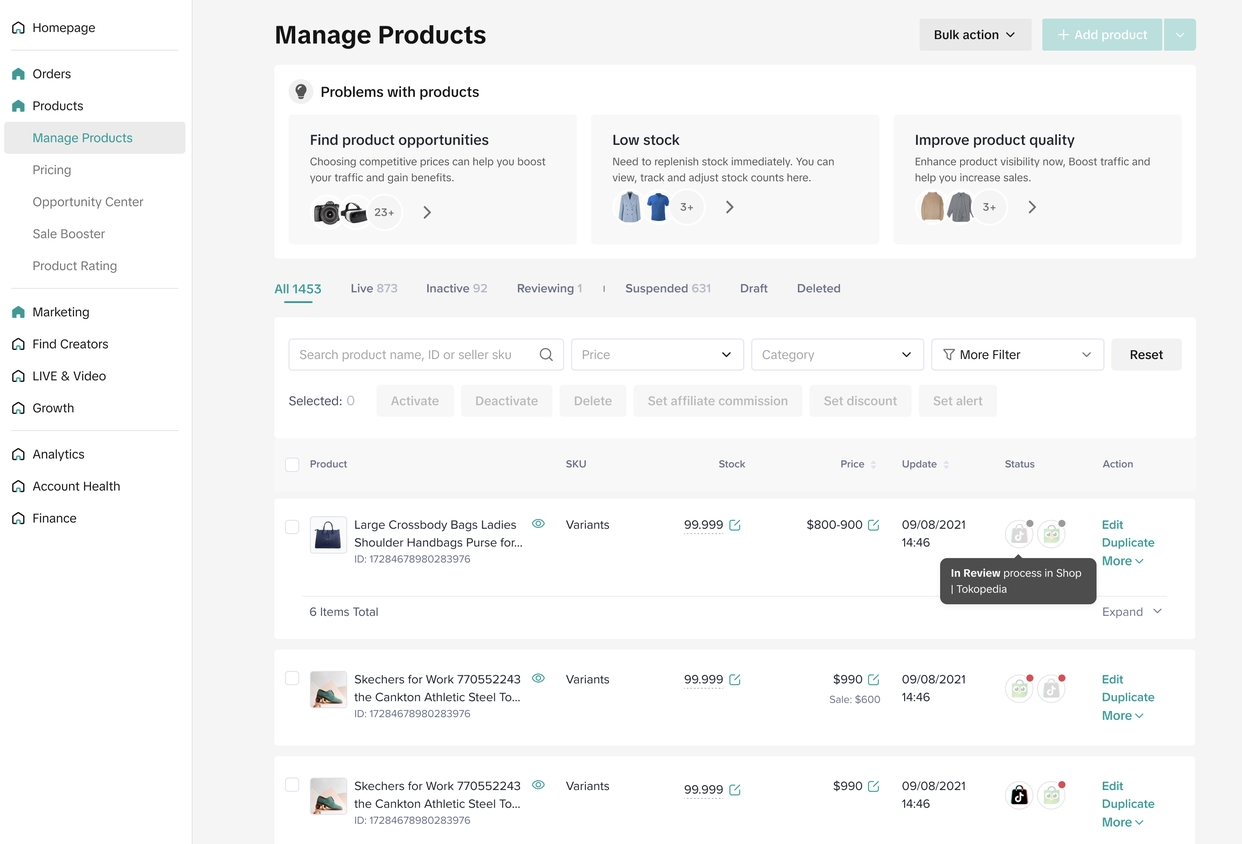Image resolution: width=1242 pixels, height=844 pixels.
Task: Click the search magnifier icon
Action: 546,355
